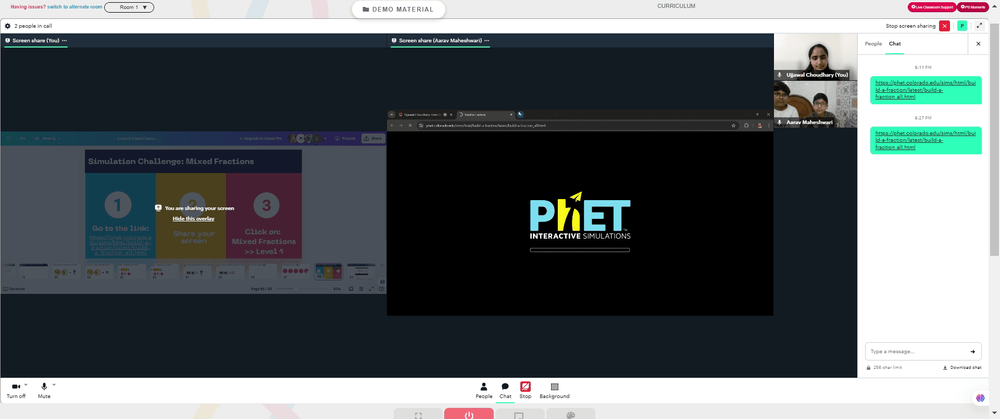1000x419 pixels.
Task: Open microphone options arrow
Action: click(54, 385)
